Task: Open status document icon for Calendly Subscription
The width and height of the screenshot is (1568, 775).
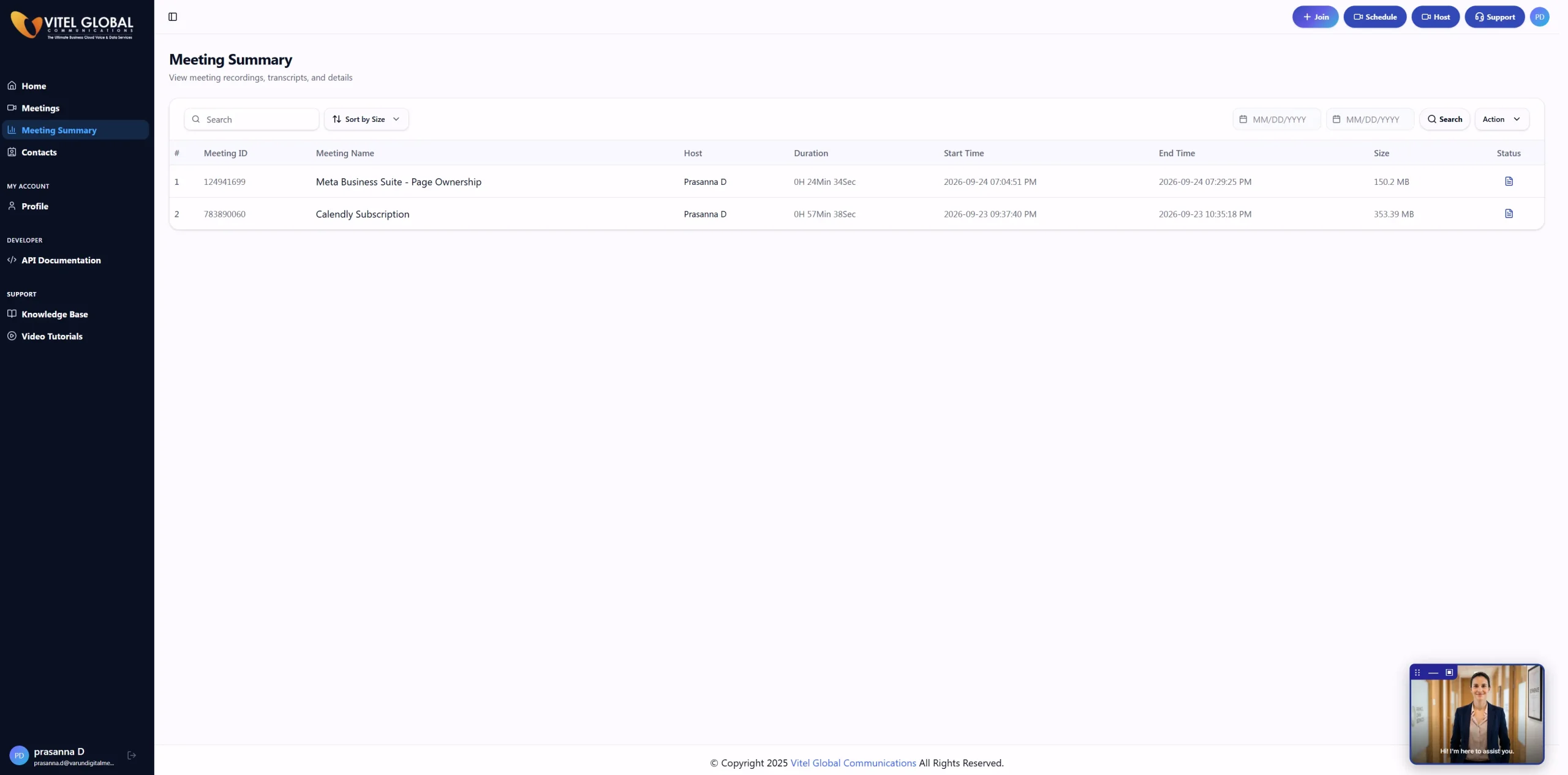Action: click(1509, 214)
